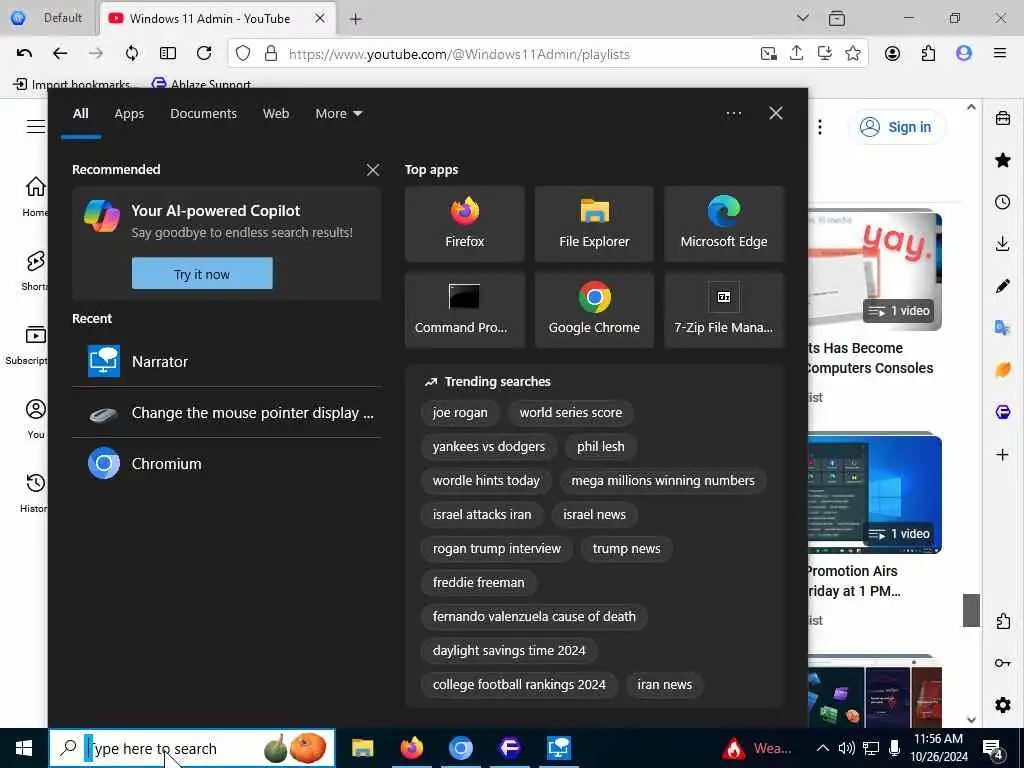This screenshot has height=768, width=1024.
Task: List all tabs dropdown arrow
Action: pos(803,18)
